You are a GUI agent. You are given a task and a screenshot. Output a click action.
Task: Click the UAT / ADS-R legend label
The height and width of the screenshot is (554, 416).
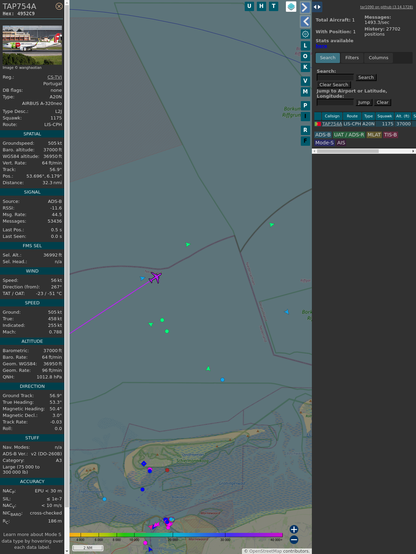point(348,135)
